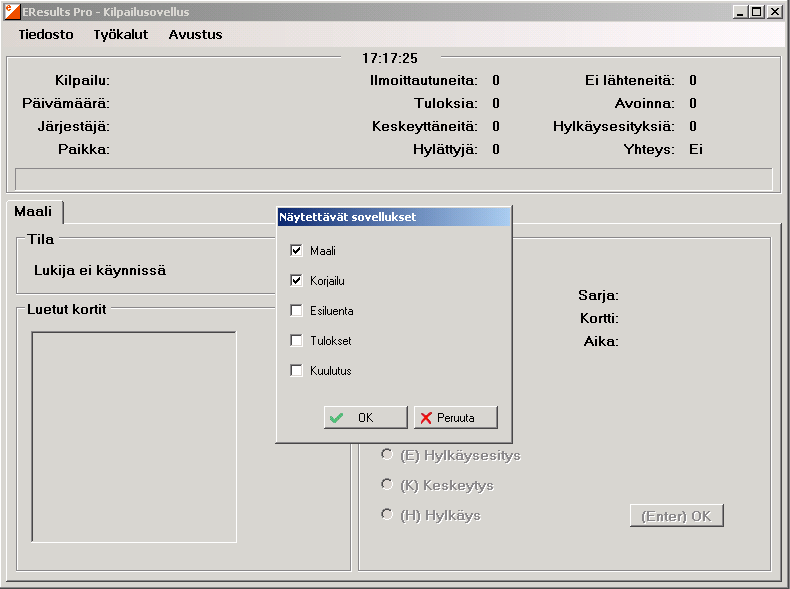790x589 pixels.
Task: Click the 'Hylkäysesityksiä:' label
Action: [x=614, y=126]
